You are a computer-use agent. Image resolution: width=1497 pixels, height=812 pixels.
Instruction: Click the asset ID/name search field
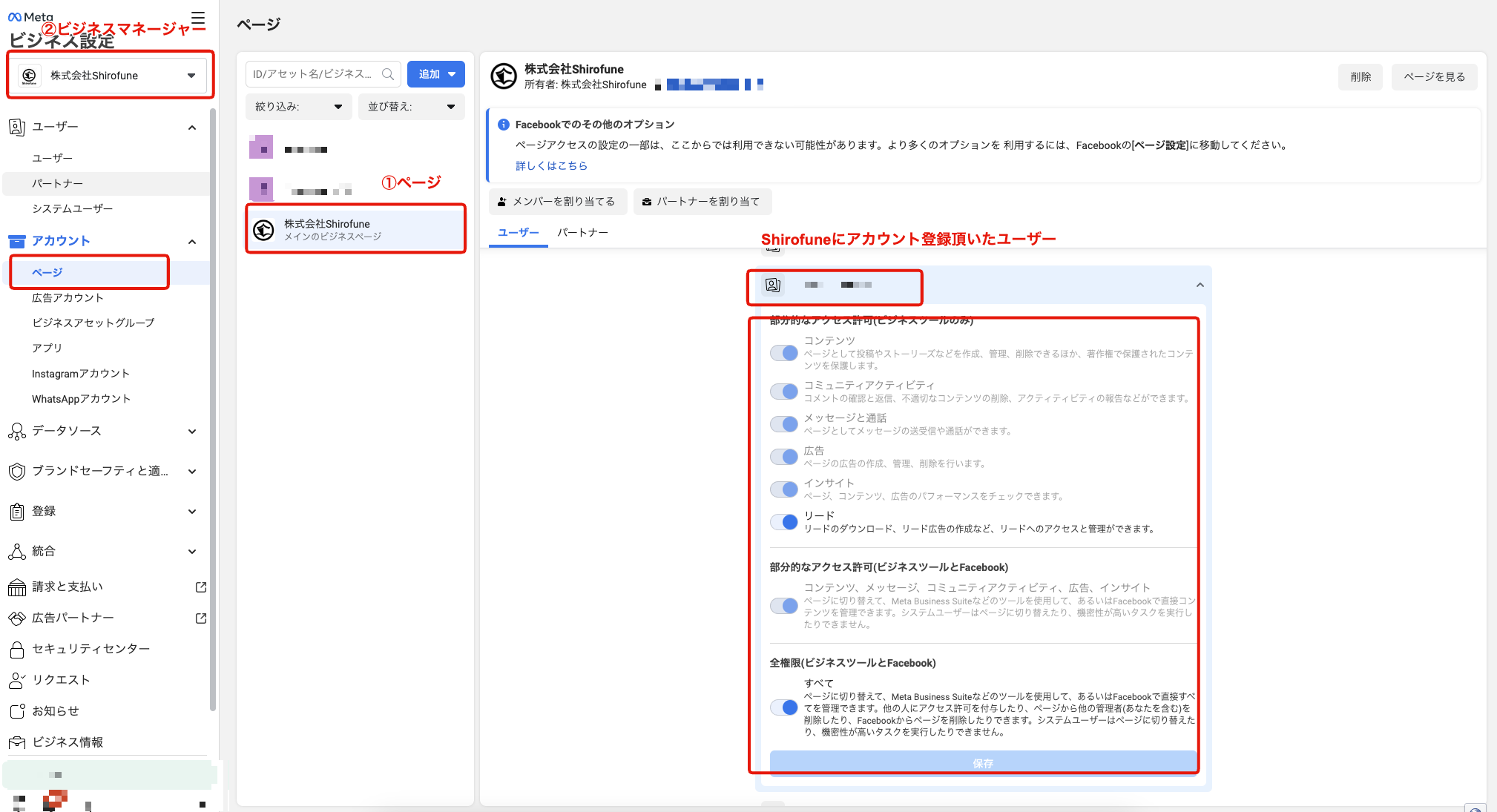323,74
